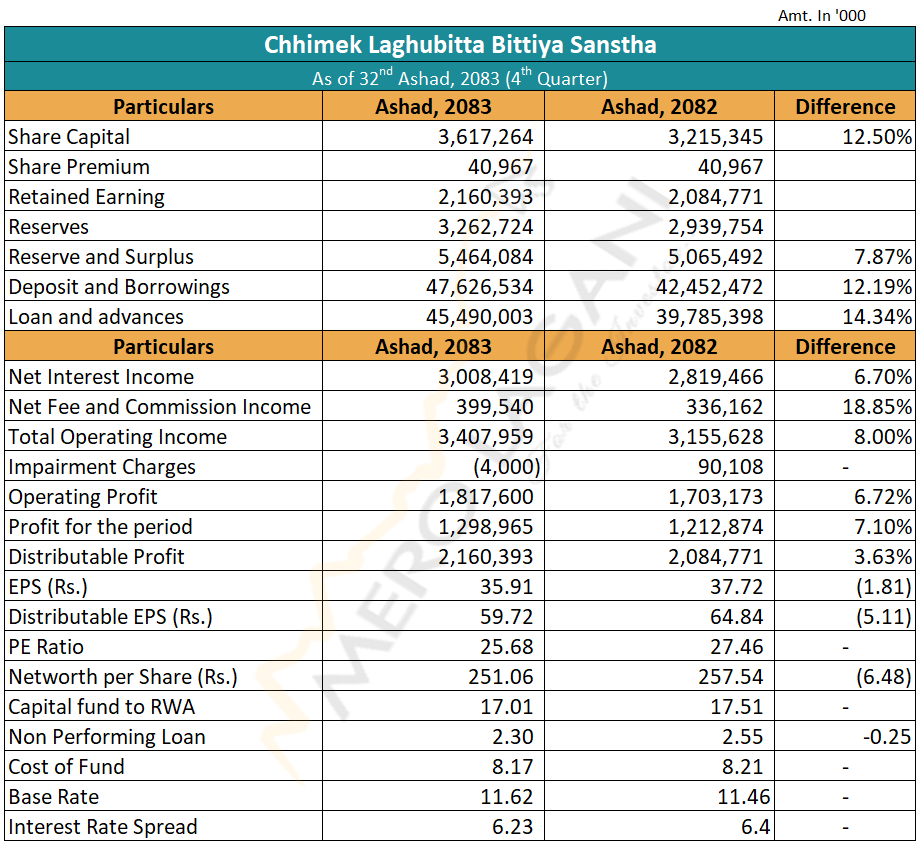Image resolution: width=919 pixels, height=844 pixels.
Task: Select the 'Share Premium' row label
Action: (79, 166)
